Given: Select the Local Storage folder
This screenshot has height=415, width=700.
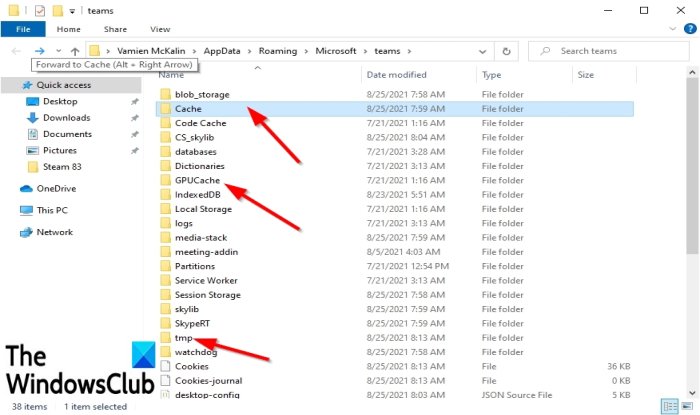Looking at the screenshot, I should point(203,209).
